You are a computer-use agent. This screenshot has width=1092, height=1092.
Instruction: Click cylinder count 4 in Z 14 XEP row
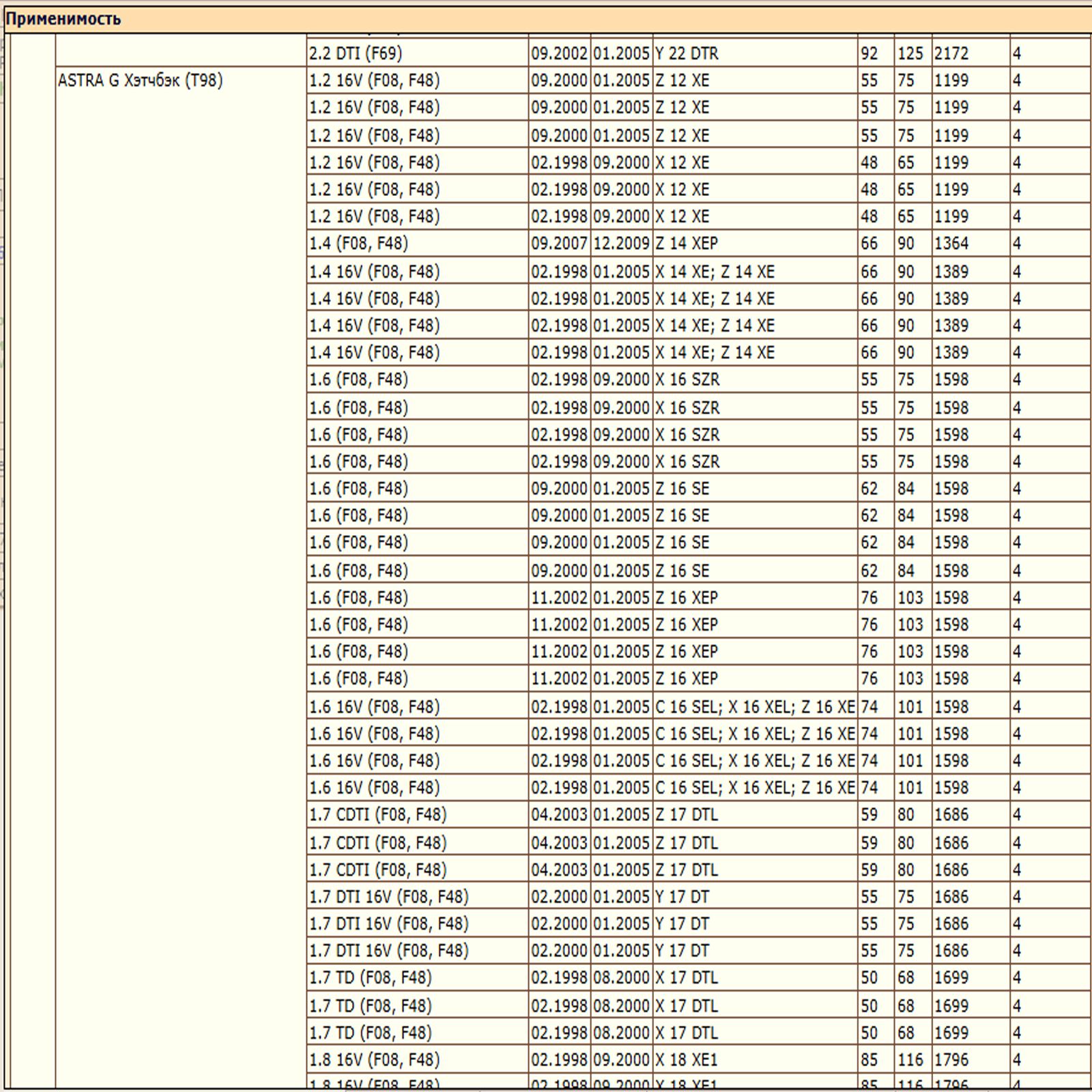(1050, 244)
